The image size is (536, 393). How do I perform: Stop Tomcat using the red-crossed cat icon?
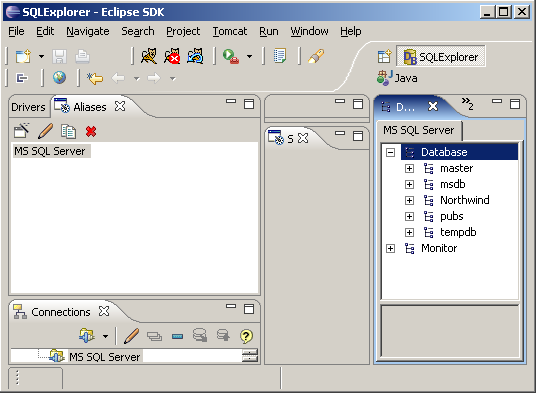pos(172,56)
